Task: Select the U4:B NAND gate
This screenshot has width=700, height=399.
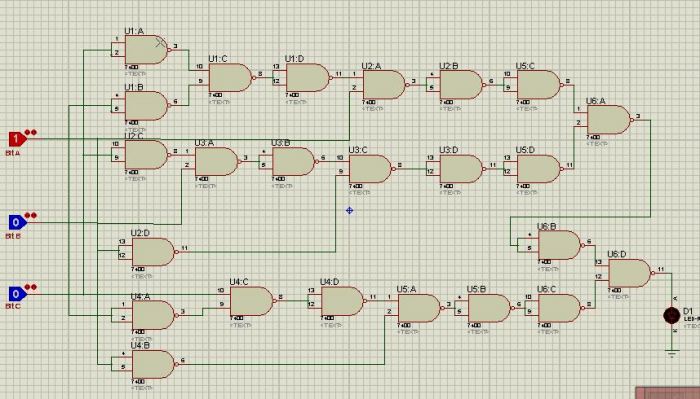Action: [154, 365]
